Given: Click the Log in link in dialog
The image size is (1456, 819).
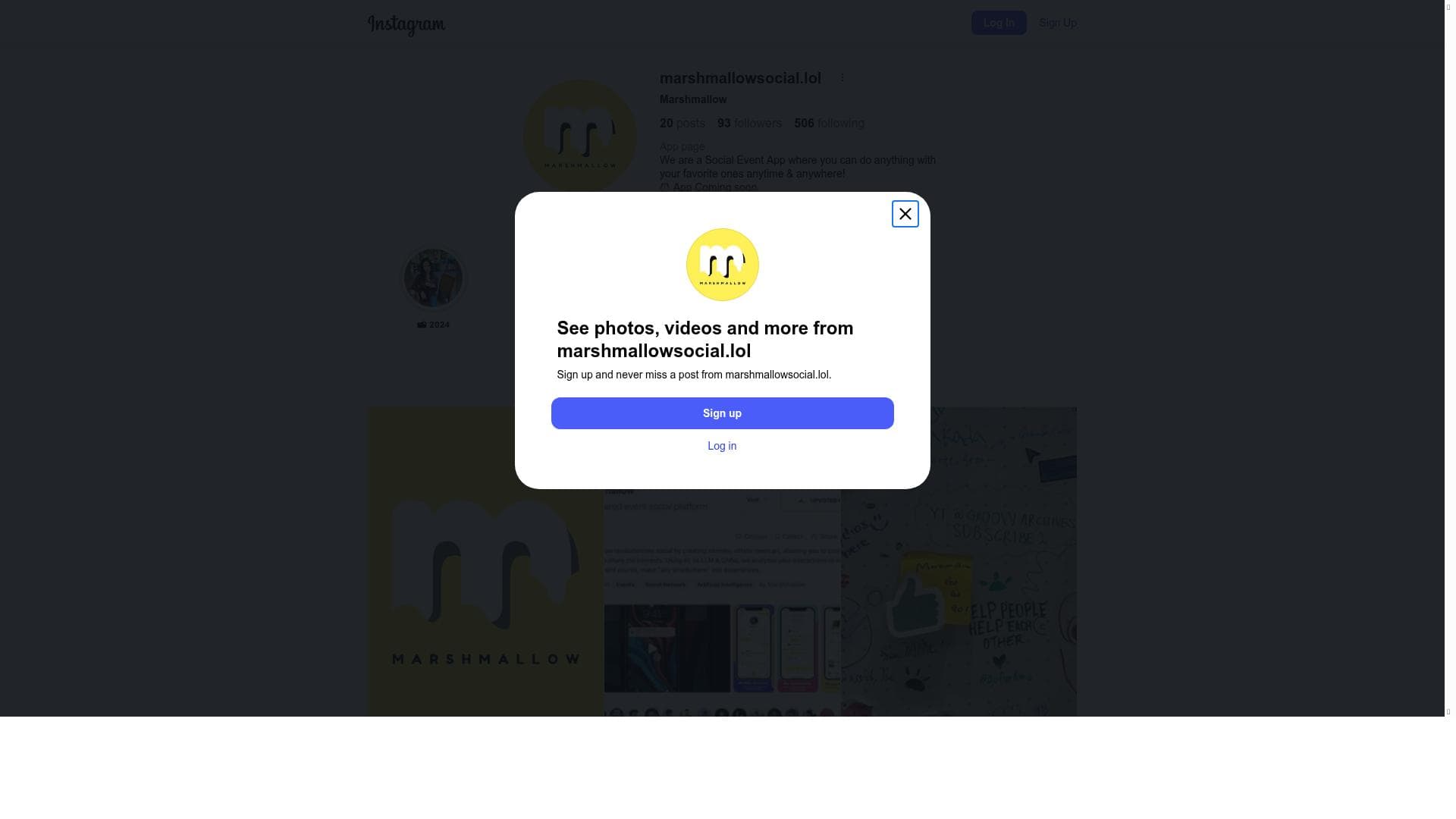Looking at the screenshot, I should [722, 446].
